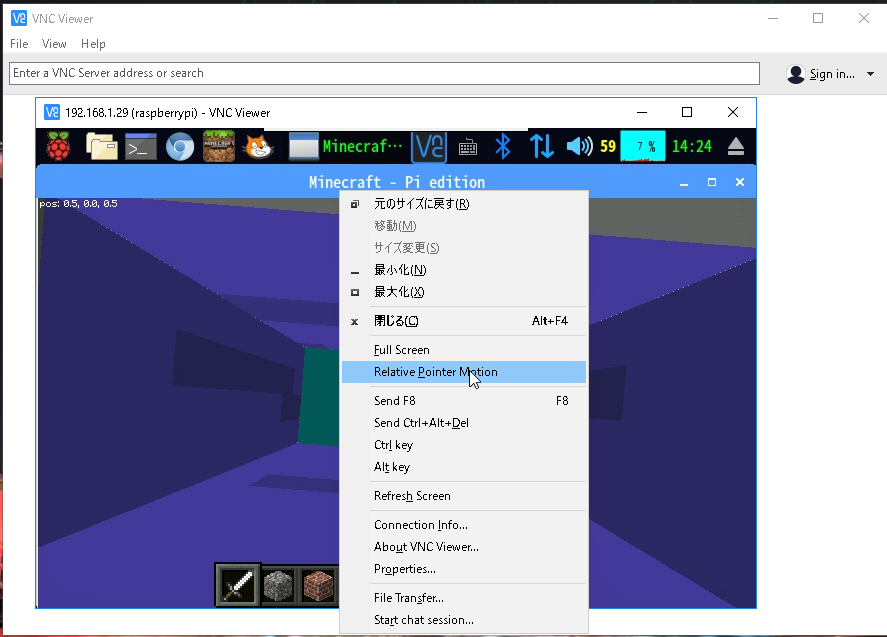Image resolution: width=887 pixels, height=637 pixels.
Task: Click the network up-down arrows icon
Action: pyautogui.click(x=541, y=147)
